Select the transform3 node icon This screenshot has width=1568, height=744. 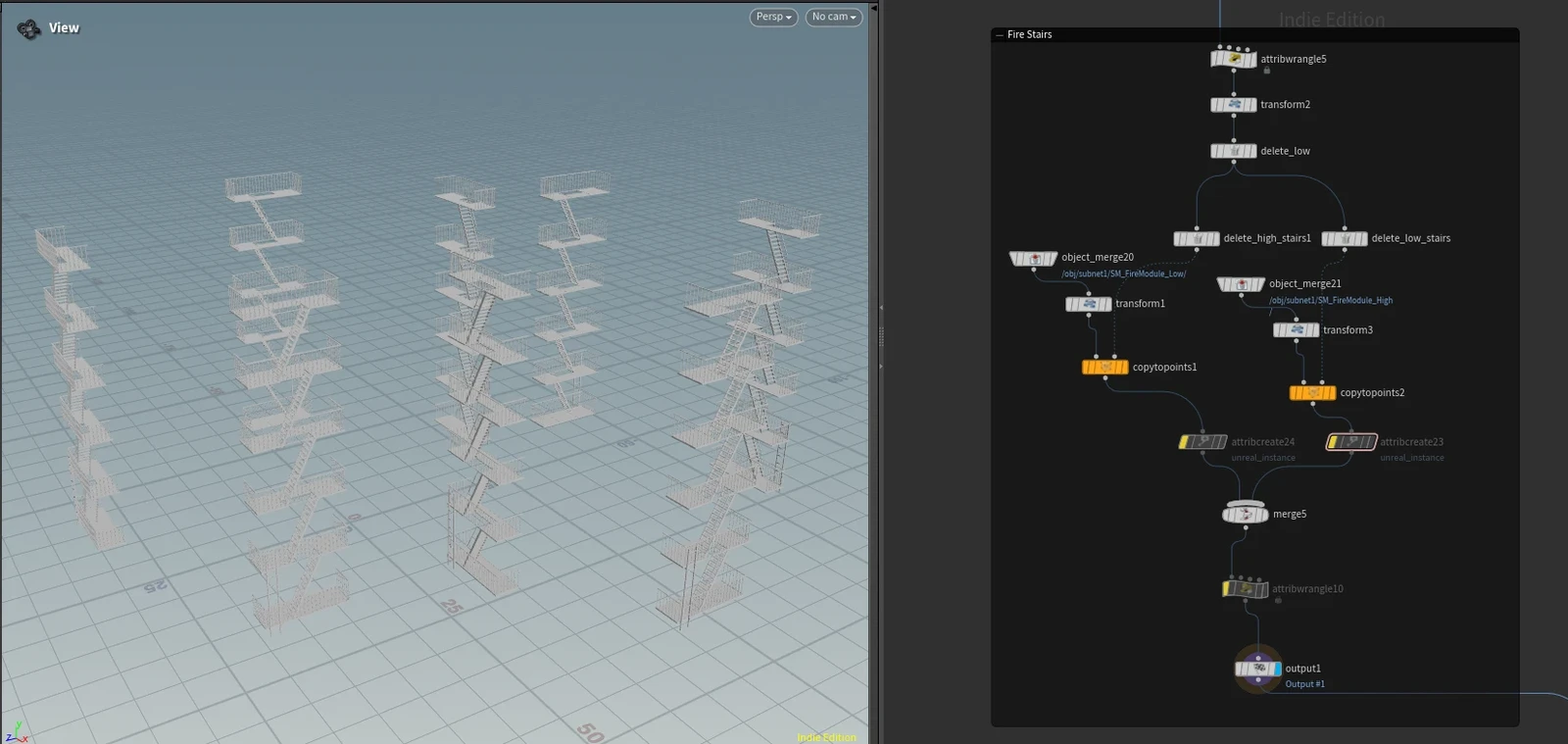pyautogui.click(x=1297, y=330)
